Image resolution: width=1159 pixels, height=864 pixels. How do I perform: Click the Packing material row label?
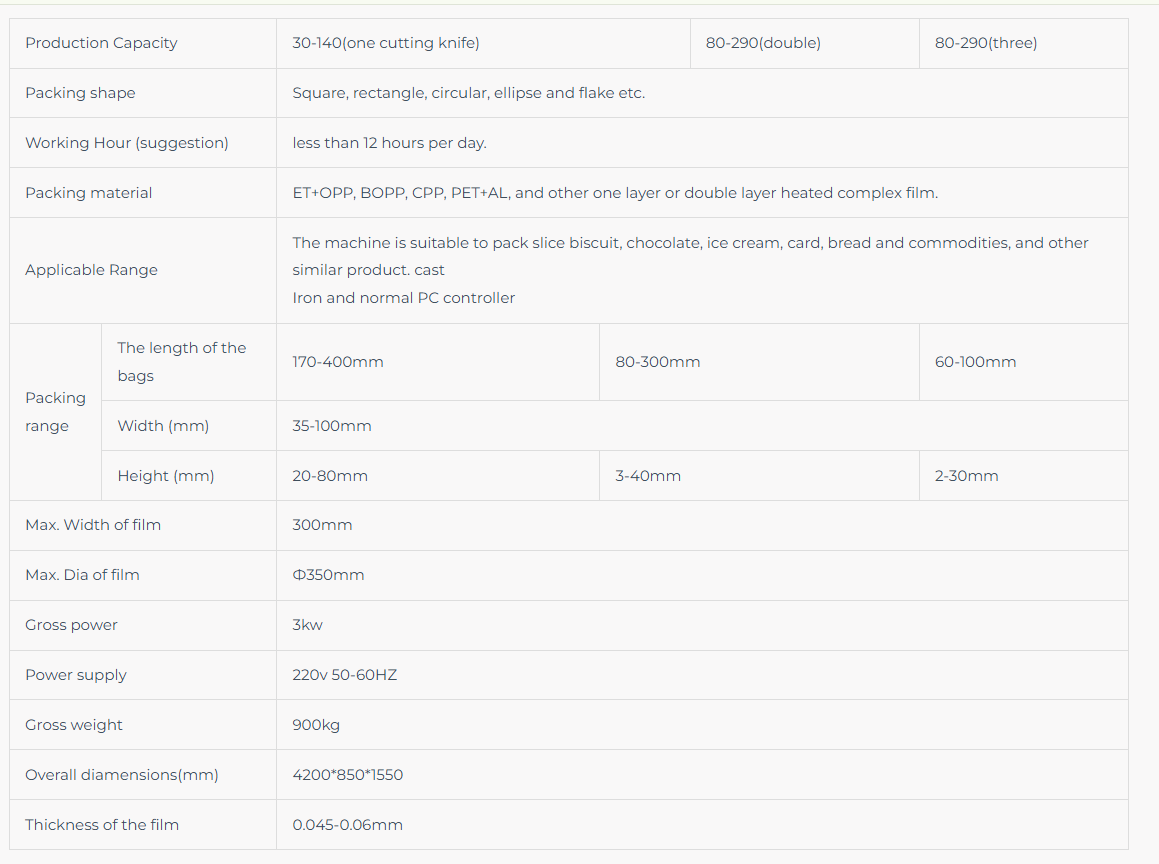pyautogui.click(x=89, y=193)
